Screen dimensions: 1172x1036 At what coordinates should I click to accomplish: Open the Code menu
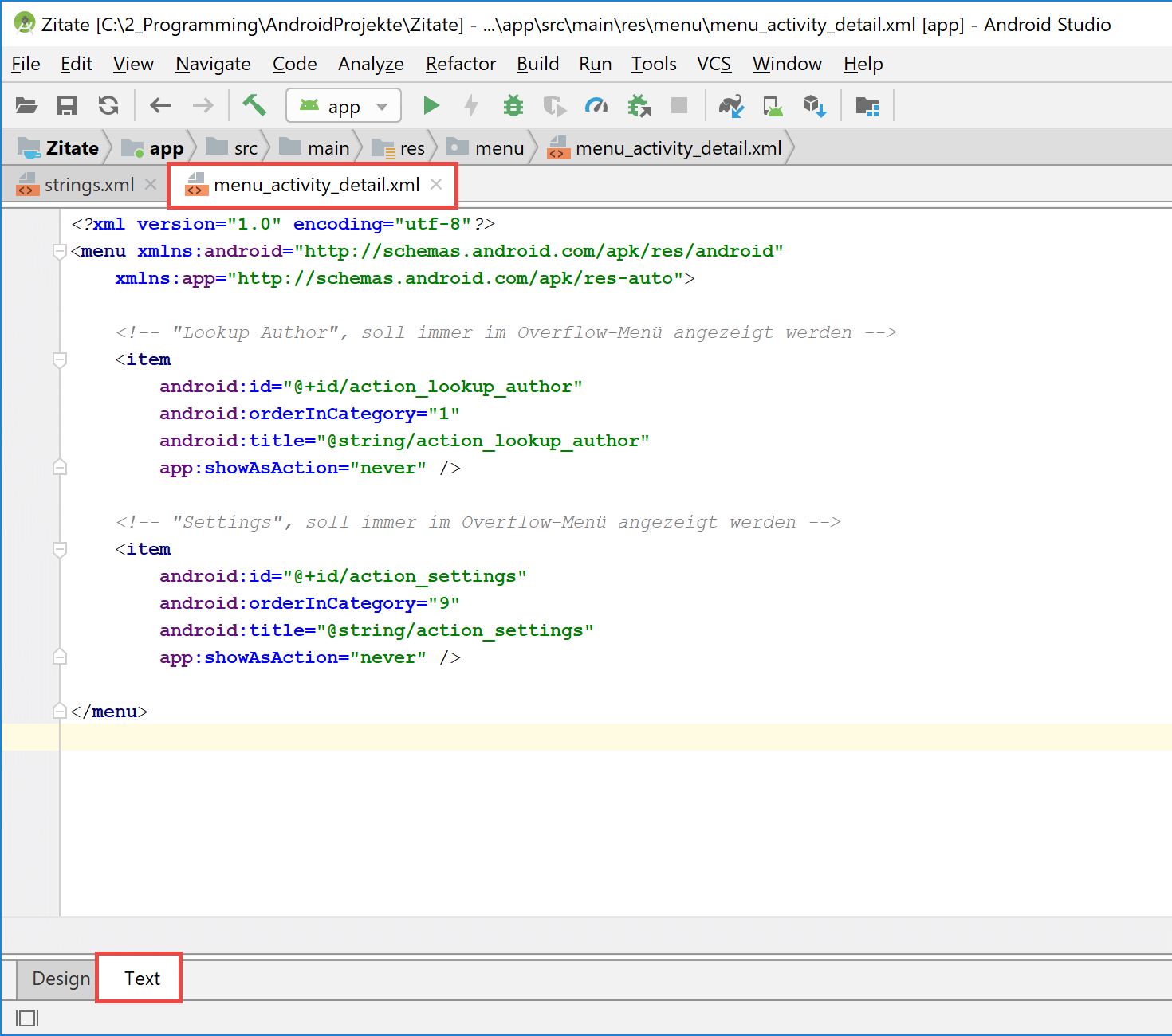pos(295,64)
